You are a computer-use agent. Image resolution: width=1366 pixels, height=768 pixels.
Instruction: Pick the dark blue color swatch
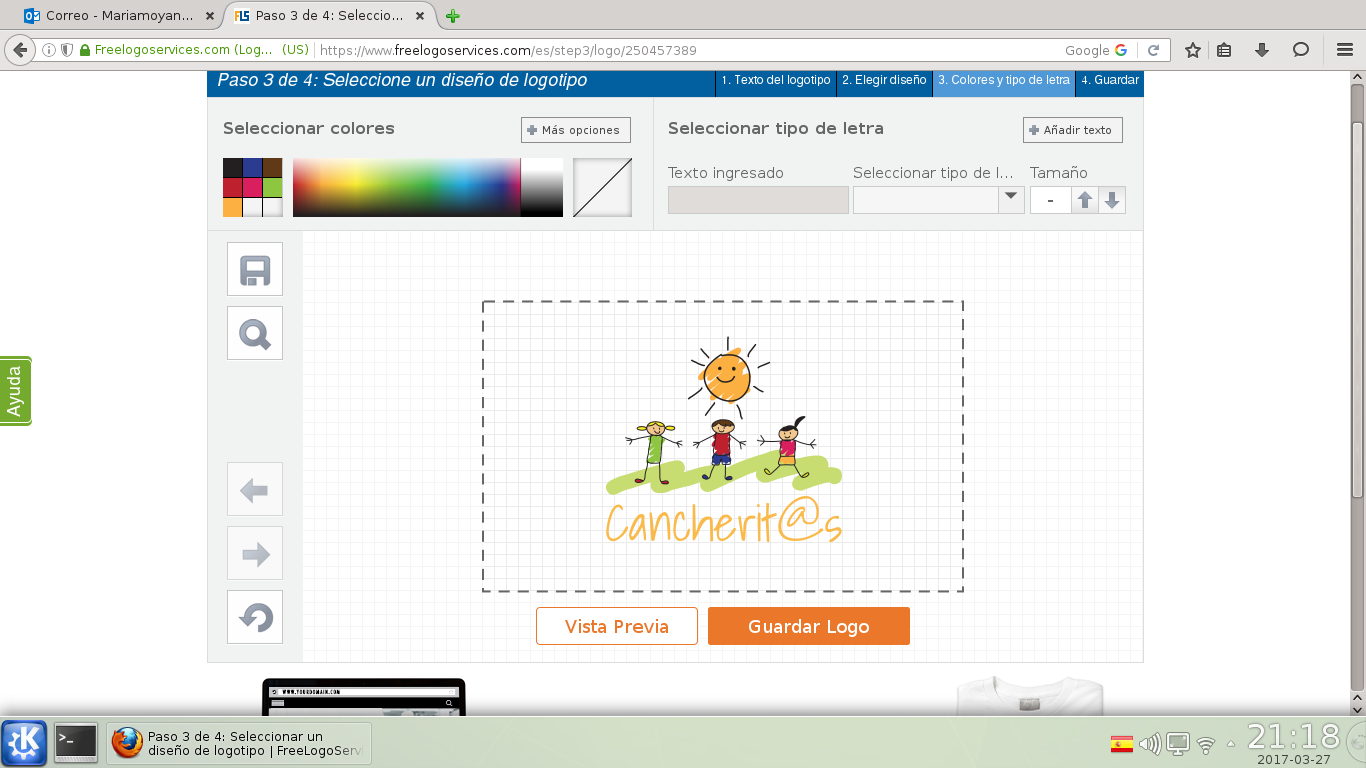[253, 167]
